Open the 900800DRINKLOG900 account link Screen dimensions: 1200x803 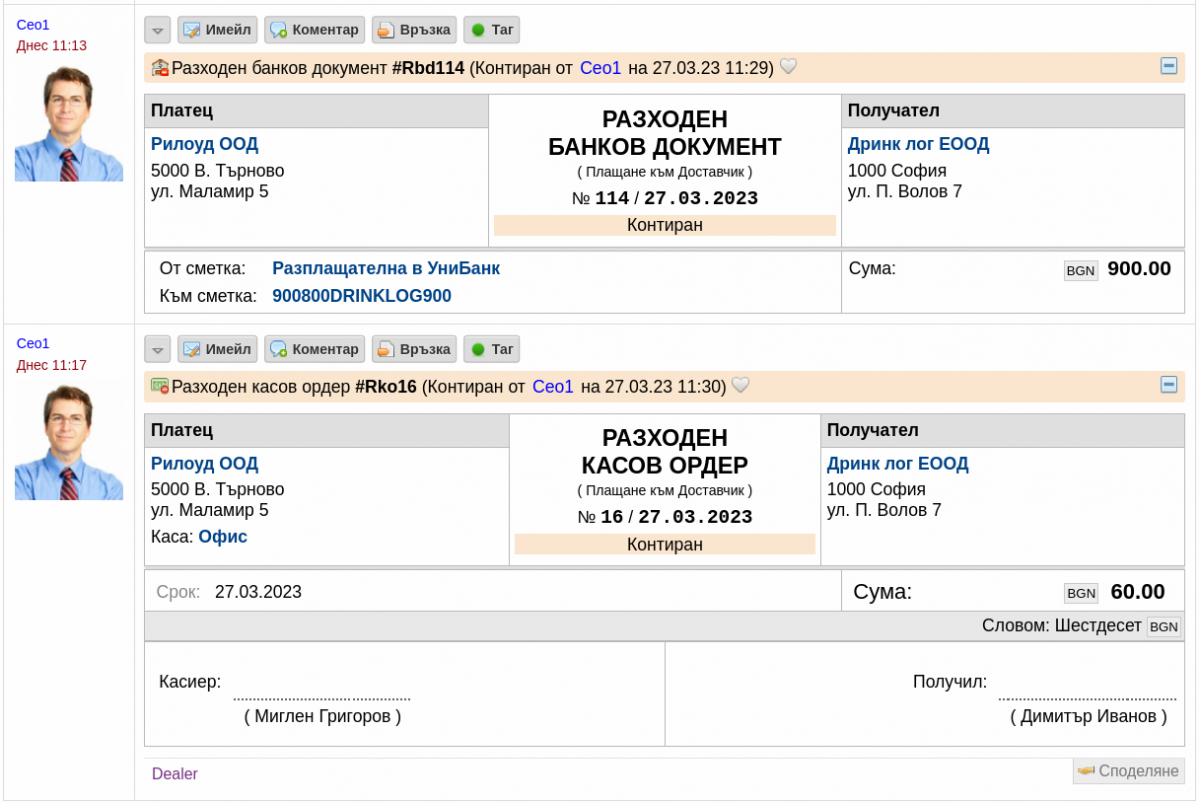(x=361, y=296)
